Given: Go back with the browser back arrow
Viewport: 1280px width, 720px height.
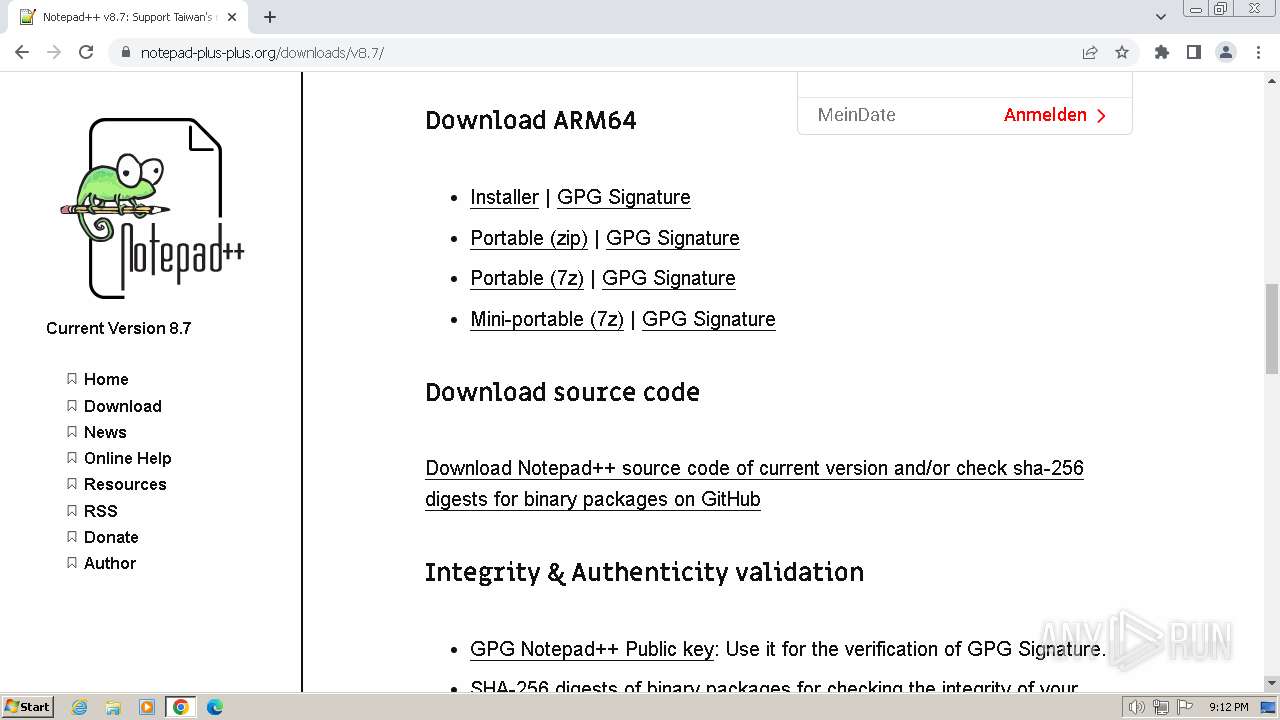Looking at the screenshot, I should pos(22,52).
